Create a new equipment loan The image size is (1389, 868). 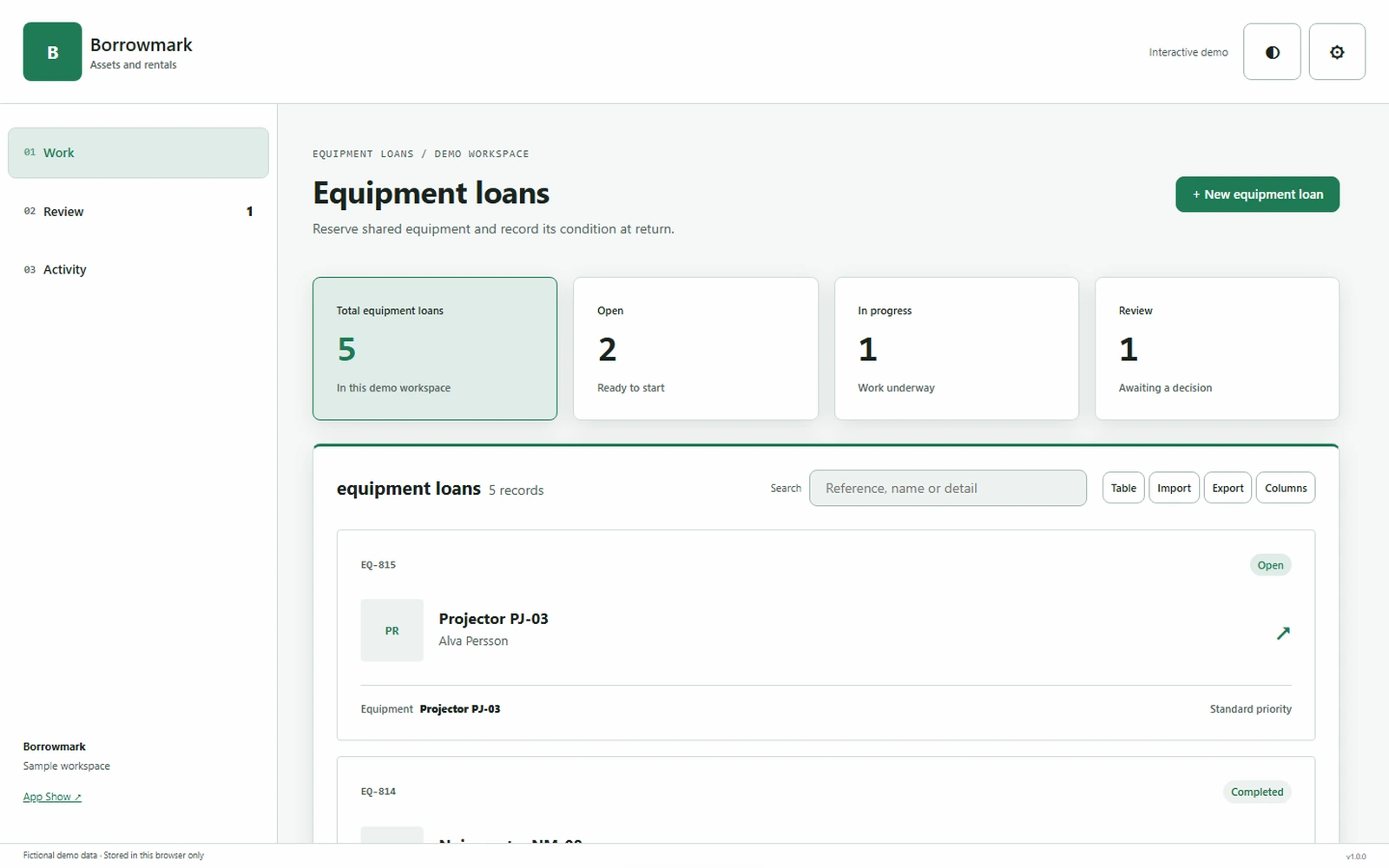pos(1257,194)
